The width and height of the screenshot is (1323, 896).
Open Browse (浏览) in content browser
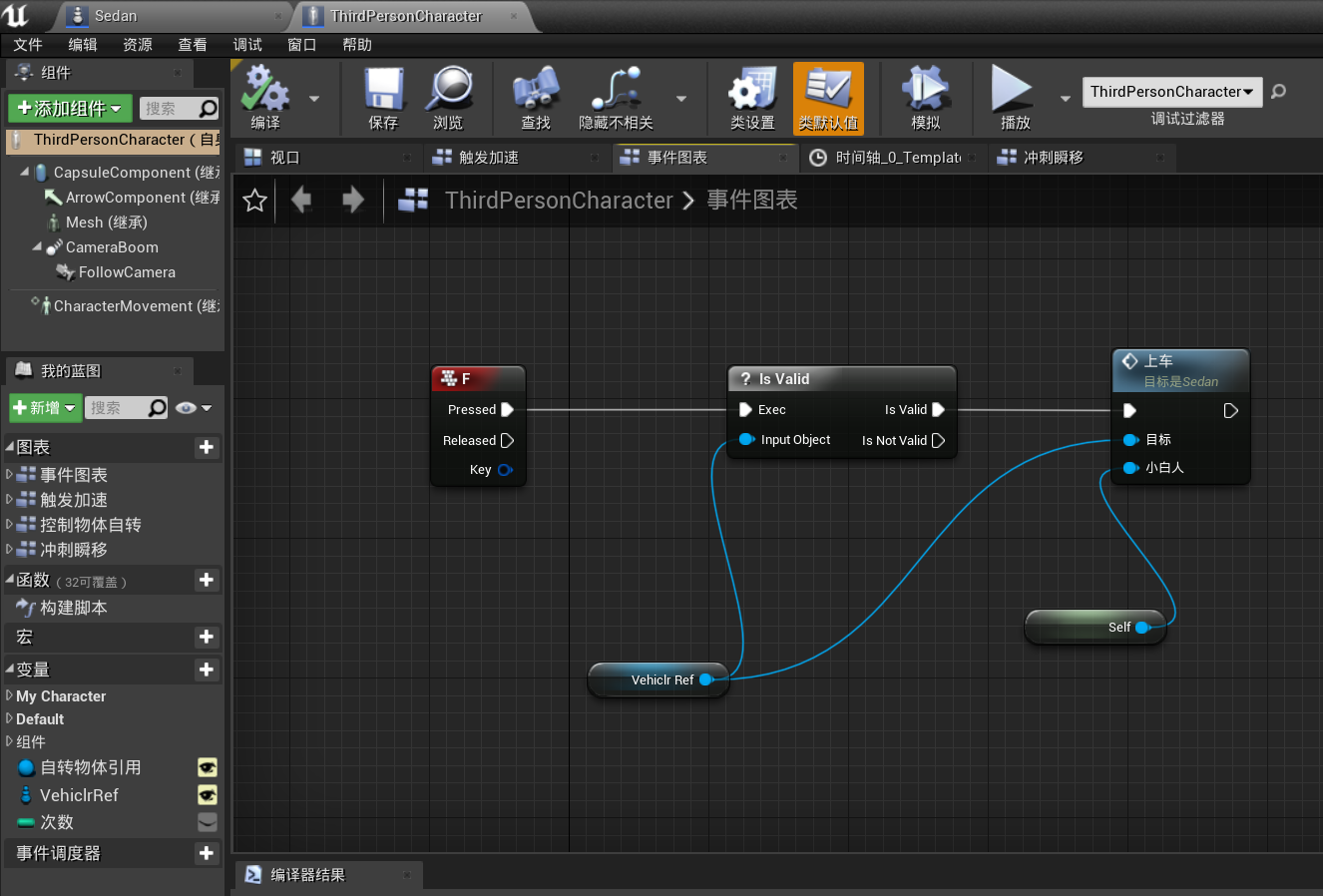[x=449, y=91]
